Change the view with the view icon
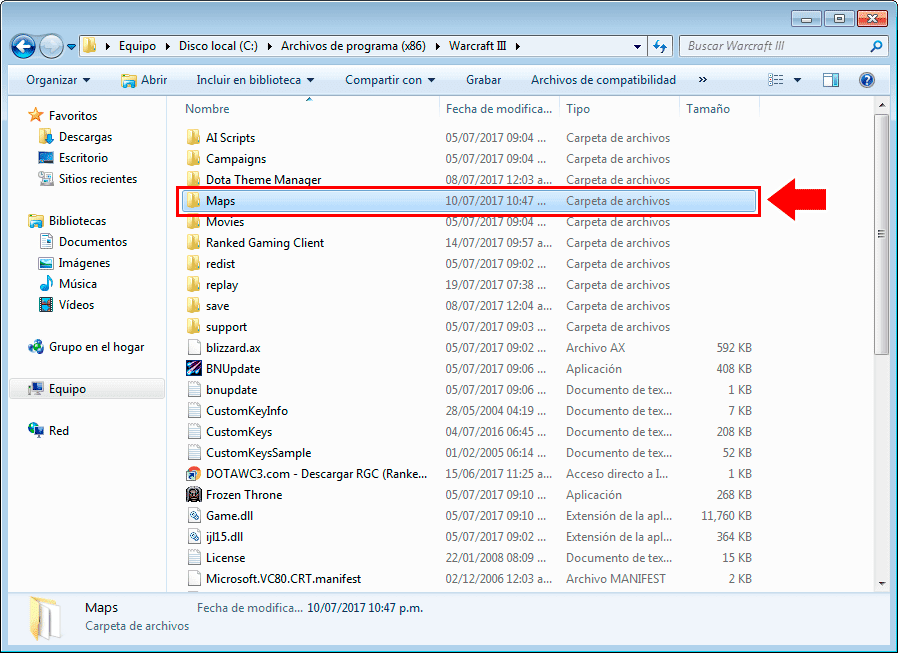898x653 pixels. click(775, 80)
